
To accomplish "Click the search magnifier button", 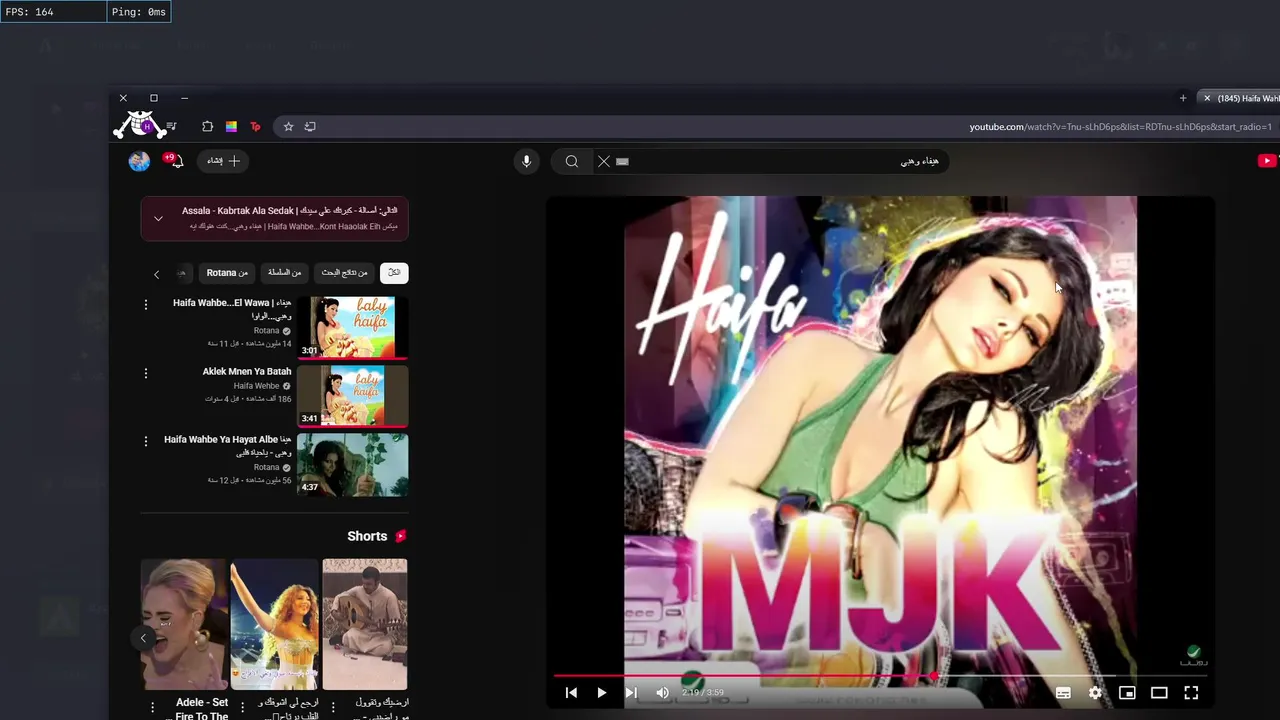I will pyautogui.click(x=571, y=161).
